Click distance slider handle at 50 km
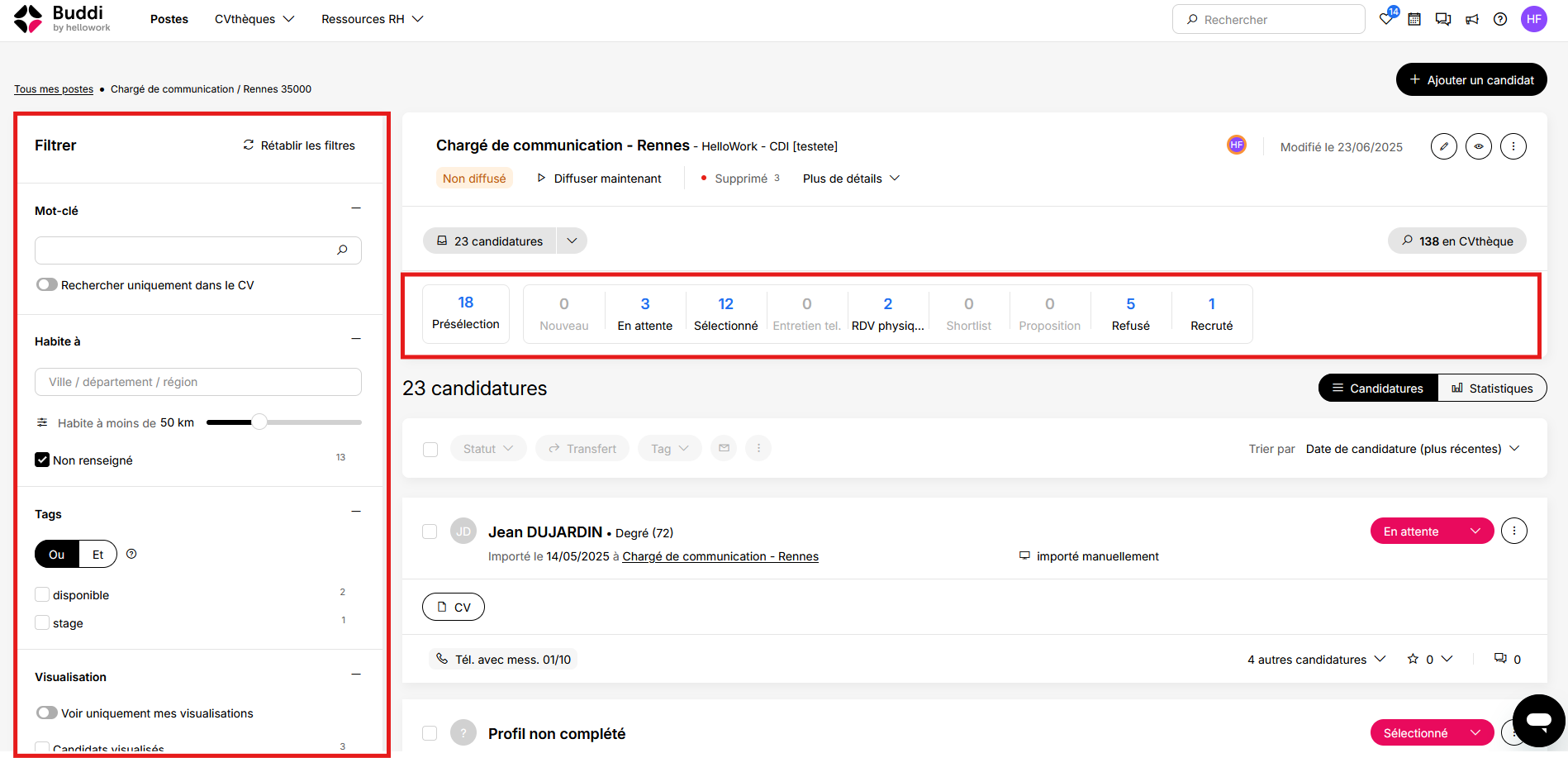The width and height of the screenshot is (1568, 758). [x=259, y=422]
